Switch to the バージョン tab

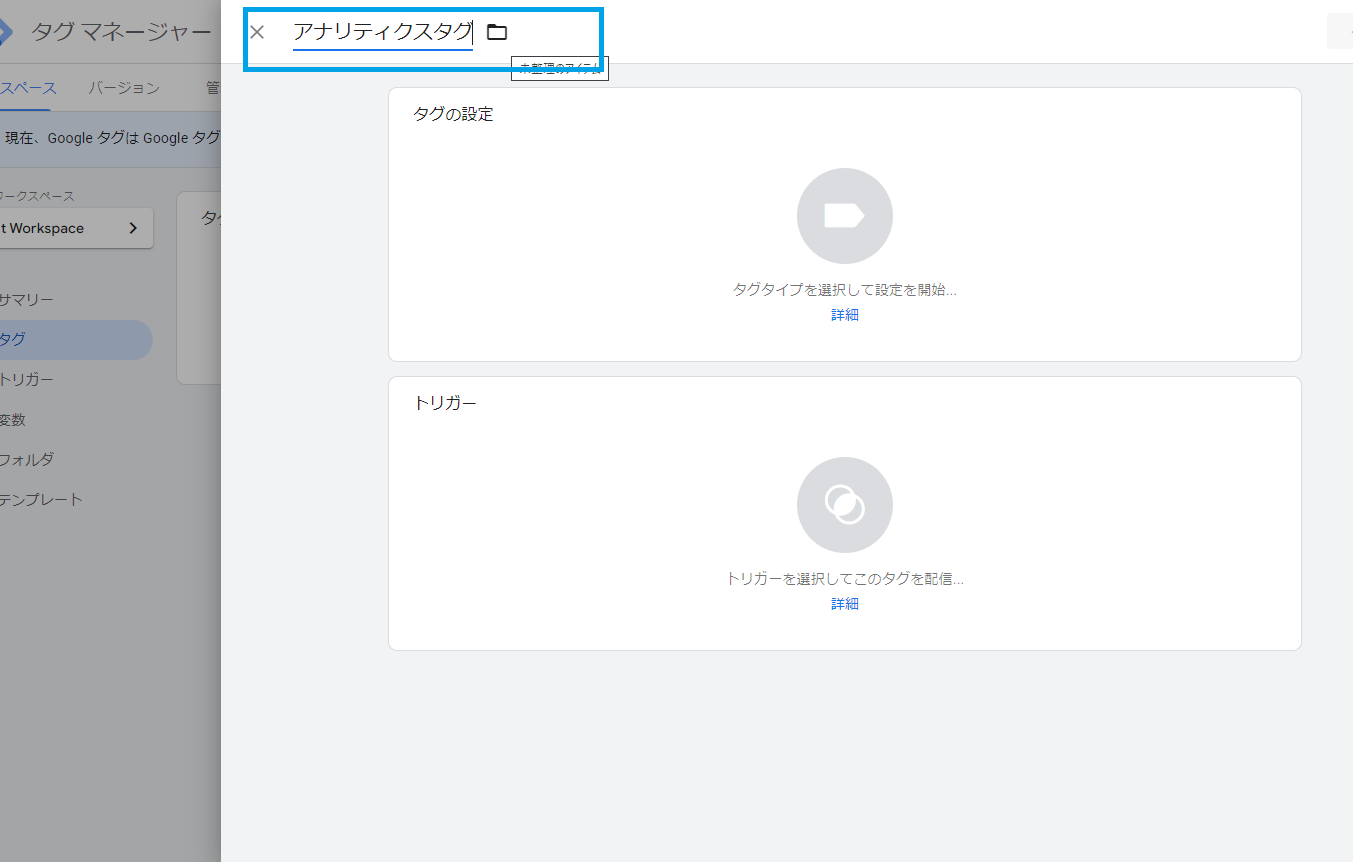coord(124,88)
